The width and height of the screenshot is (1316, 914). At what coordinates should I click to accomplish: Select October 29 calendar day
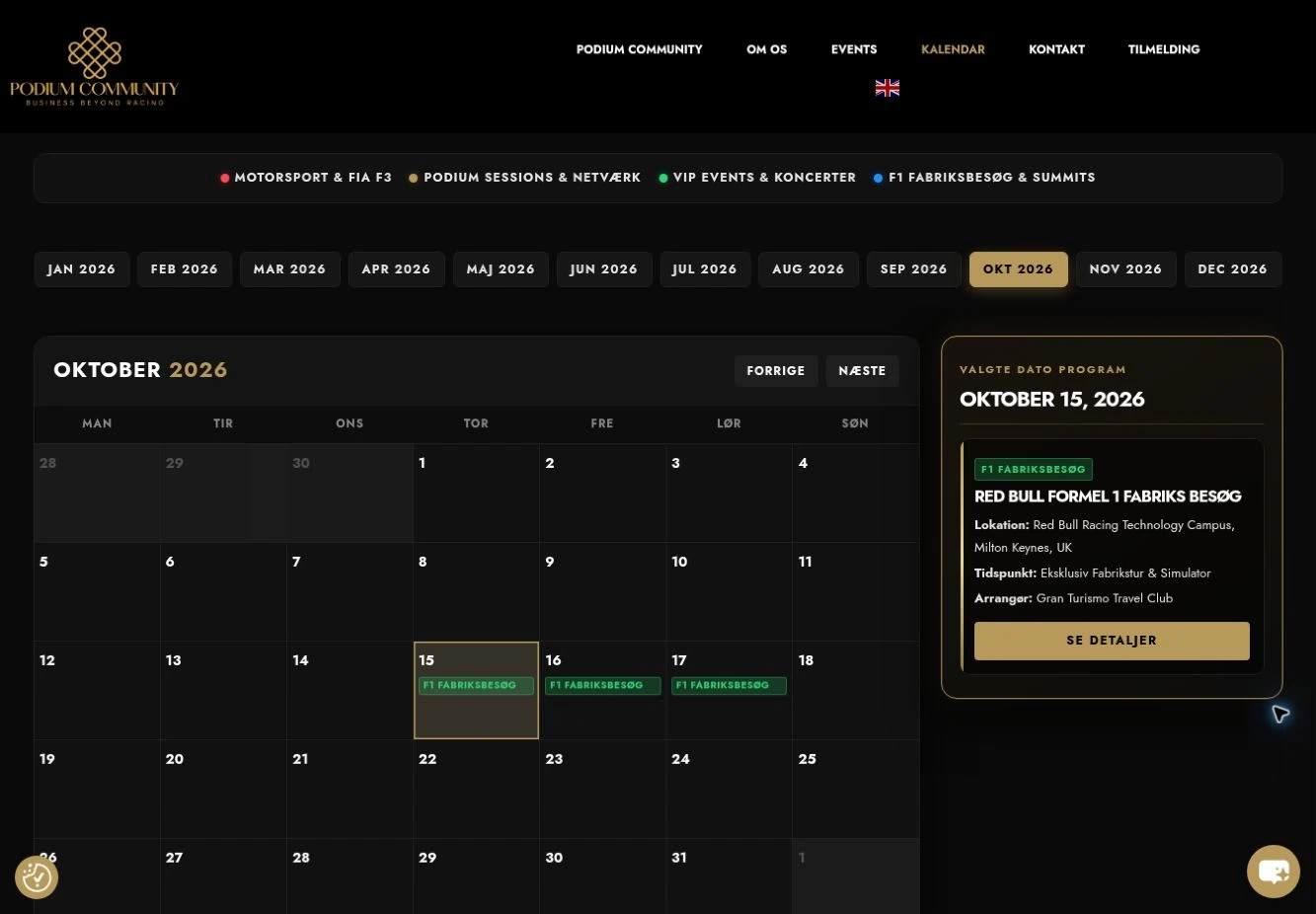click(x=476, y=876)
